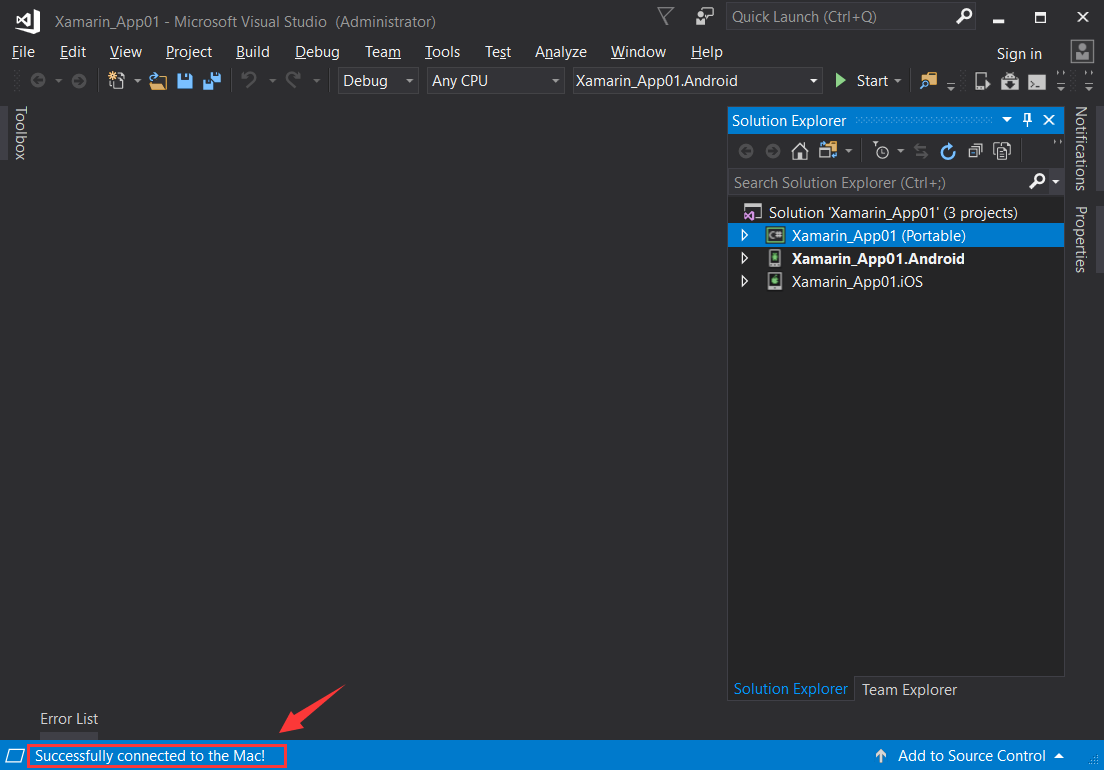Open the Start button dropdown arrow
Screen dimensions: 1104x770
coord(898,82)
